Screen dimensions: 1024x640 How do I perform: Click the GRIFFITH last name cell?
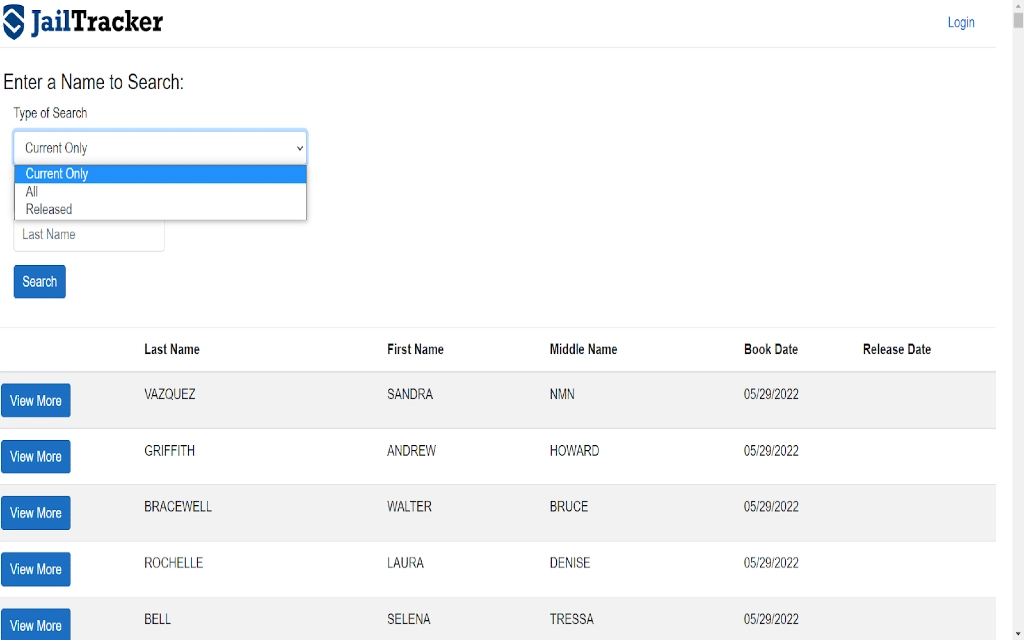[x=170, y=451]
